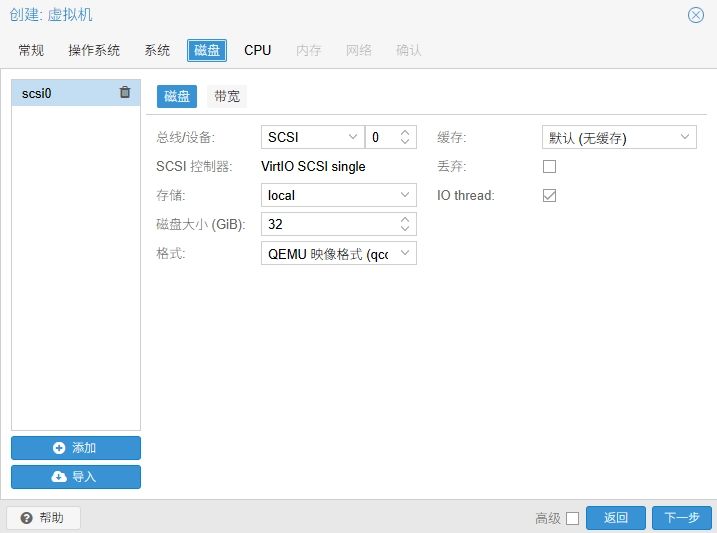Open the 带宽 (Bandwidth) sub-tab
Image resolution: width=717 pixels, height=533 pixels.
point(227,96)
